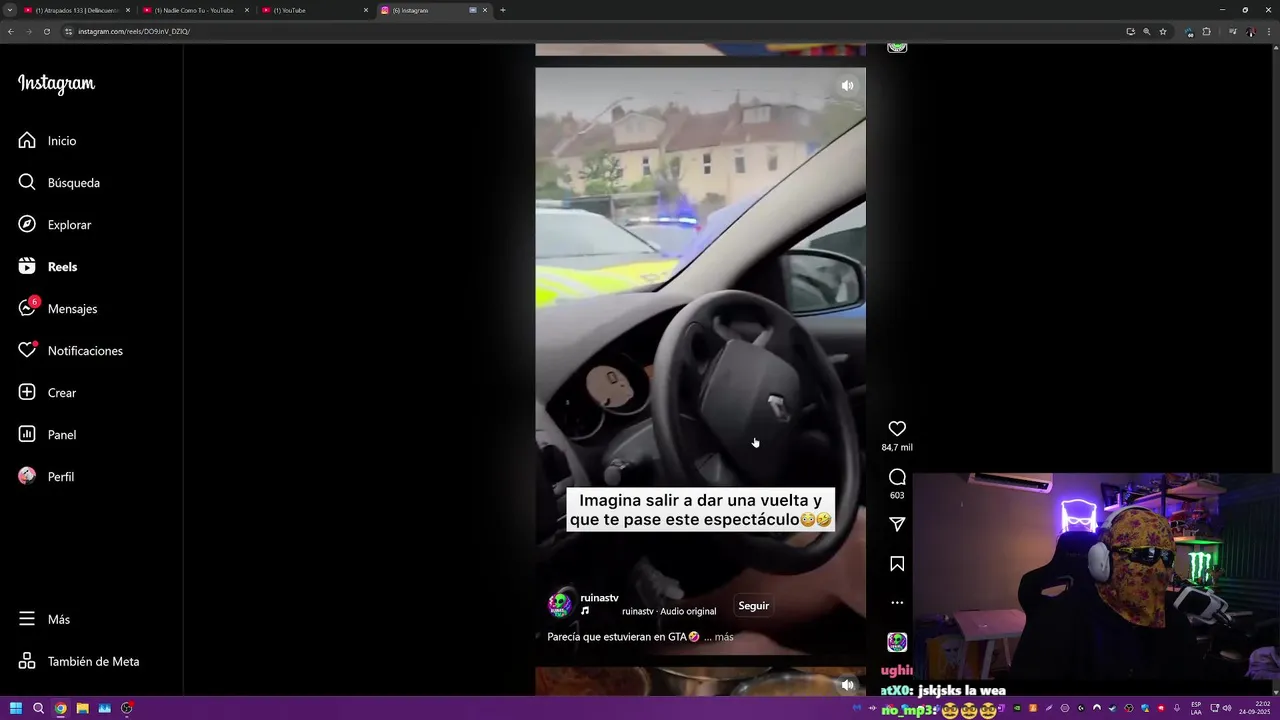
Task: Open the Reels section
Action: pyautogui.click(x=48, y=267)
